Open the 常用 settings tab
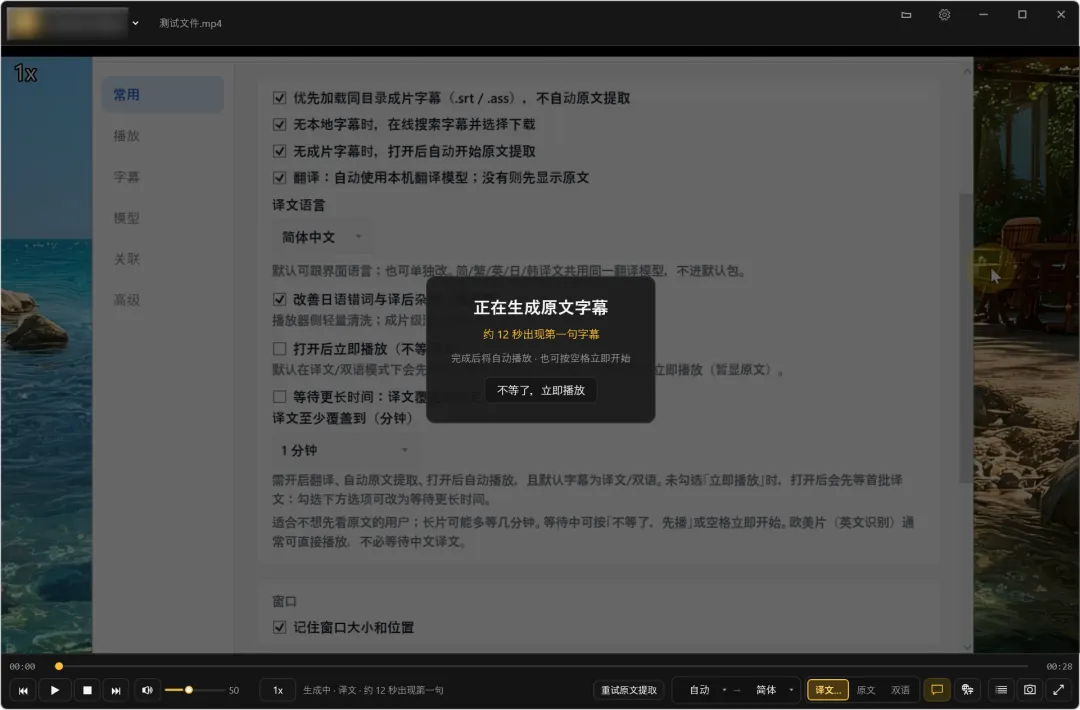 tap(163, 95)
